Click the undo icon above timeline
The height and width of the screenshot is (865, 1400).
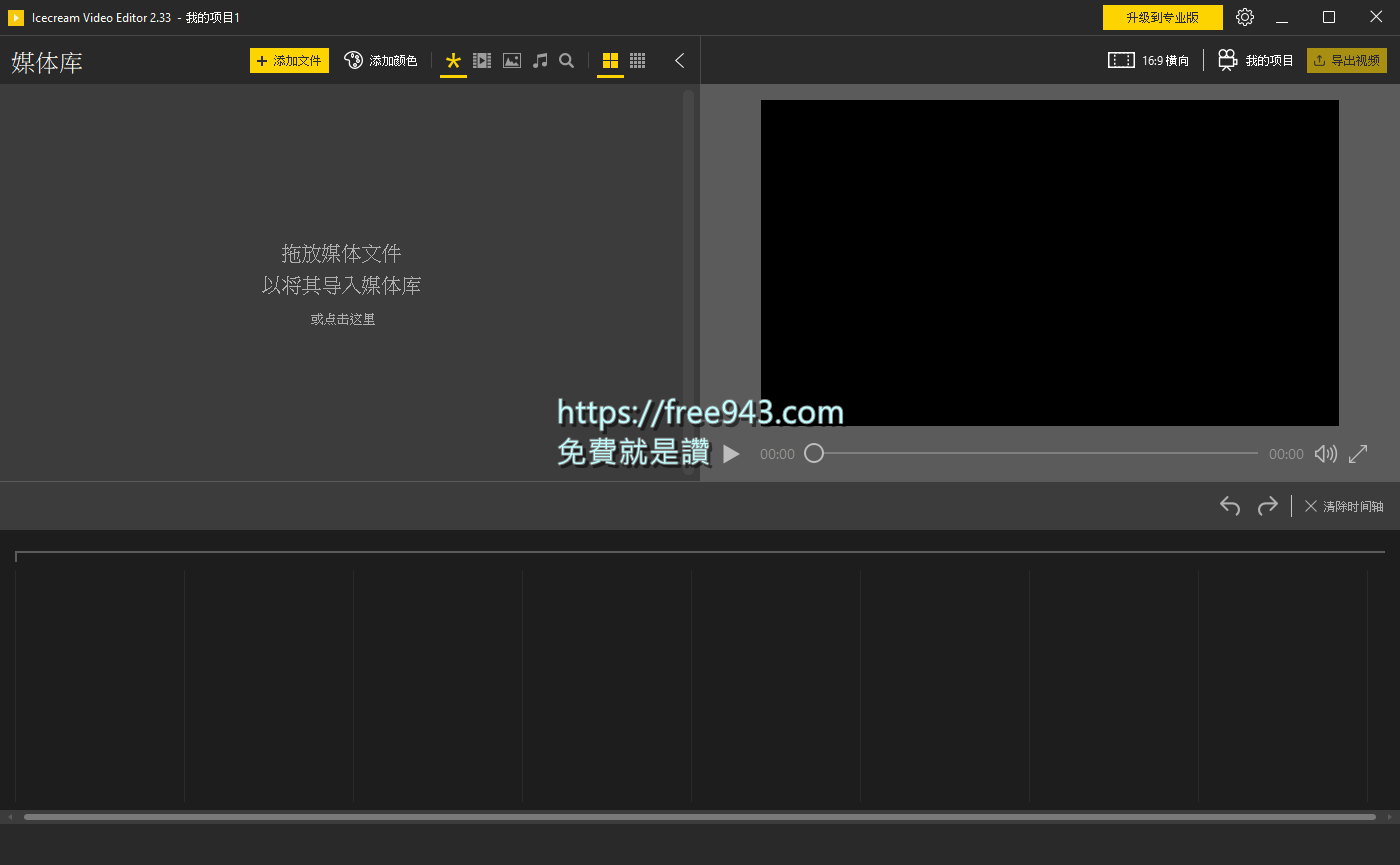[1229, 506]
